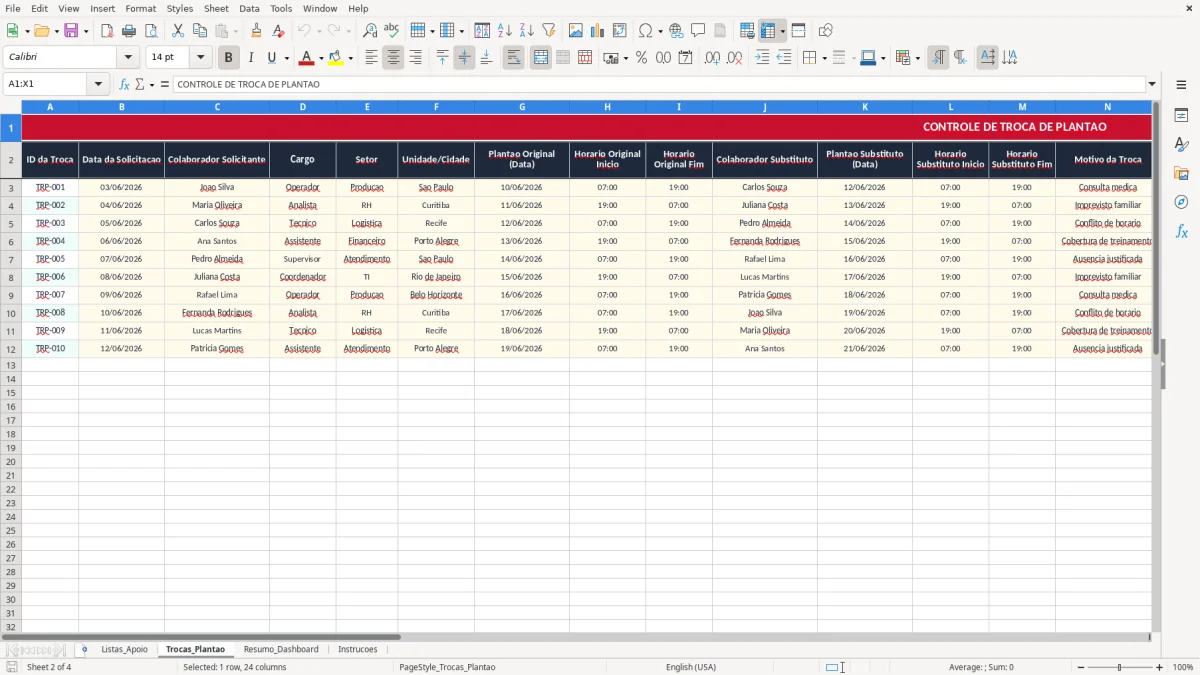Click the Copy icon

point(200,31)
